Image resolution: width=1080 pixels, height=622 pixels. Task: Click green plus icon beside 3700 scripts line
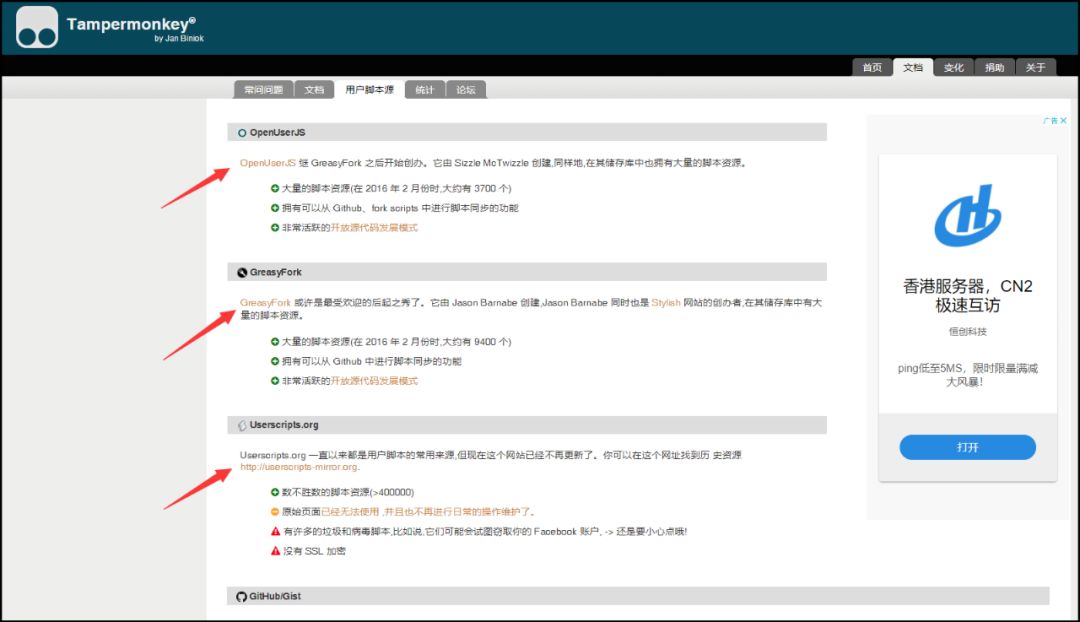click(275, 188)
